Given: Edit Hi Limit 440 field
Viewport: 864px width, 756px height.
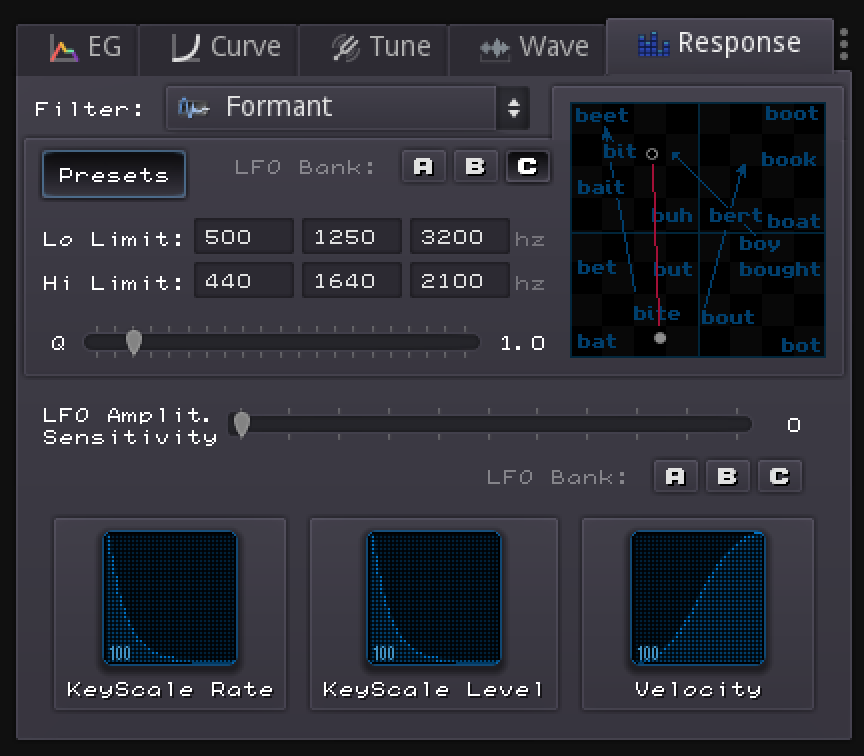Looking at the screenshot, I should point(244,280).
